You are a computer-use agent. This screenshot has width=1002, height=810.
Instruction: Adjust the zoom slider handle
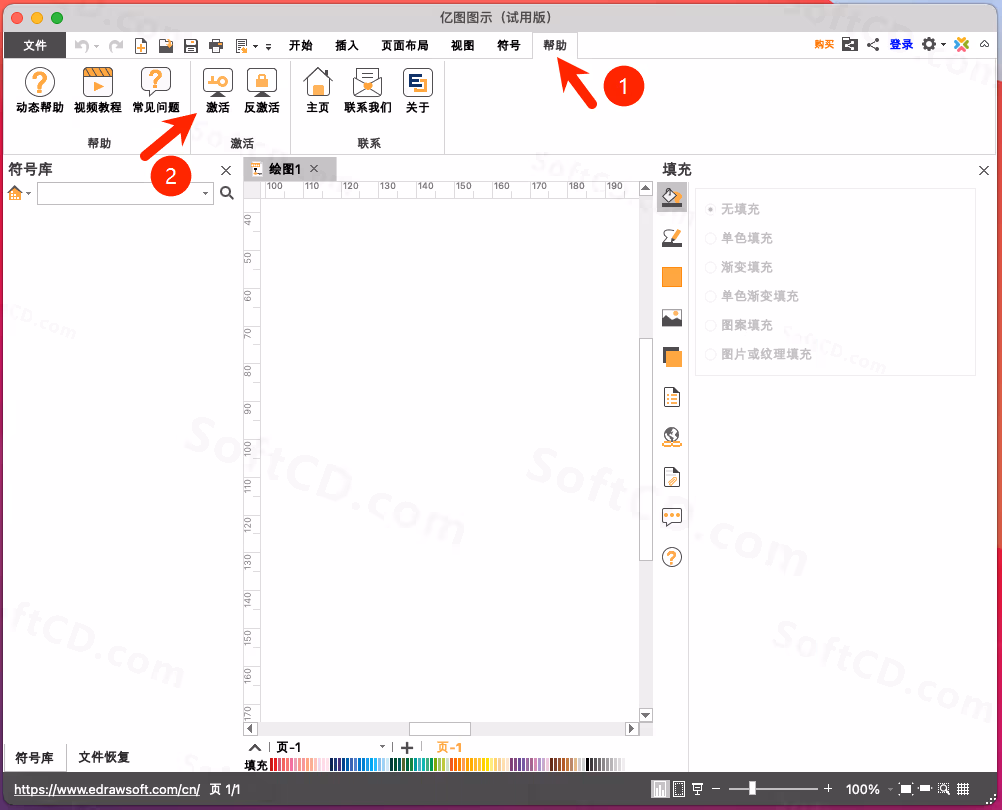tap(752, 789)
